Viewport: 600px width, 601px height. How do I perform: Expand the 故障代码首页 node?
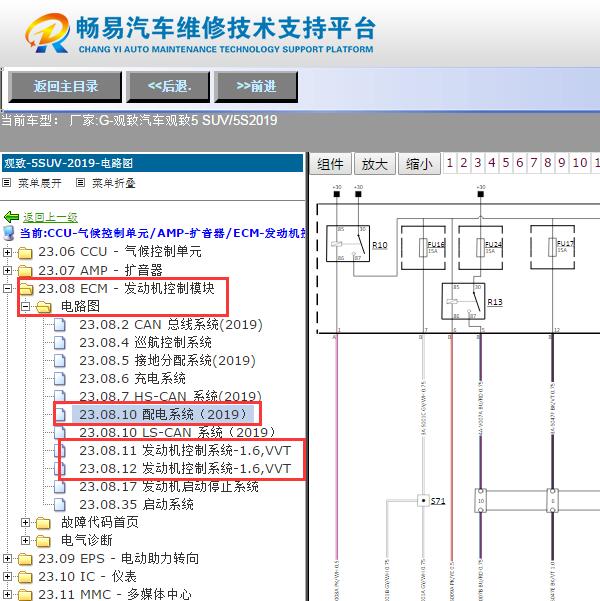click(25, 522)
